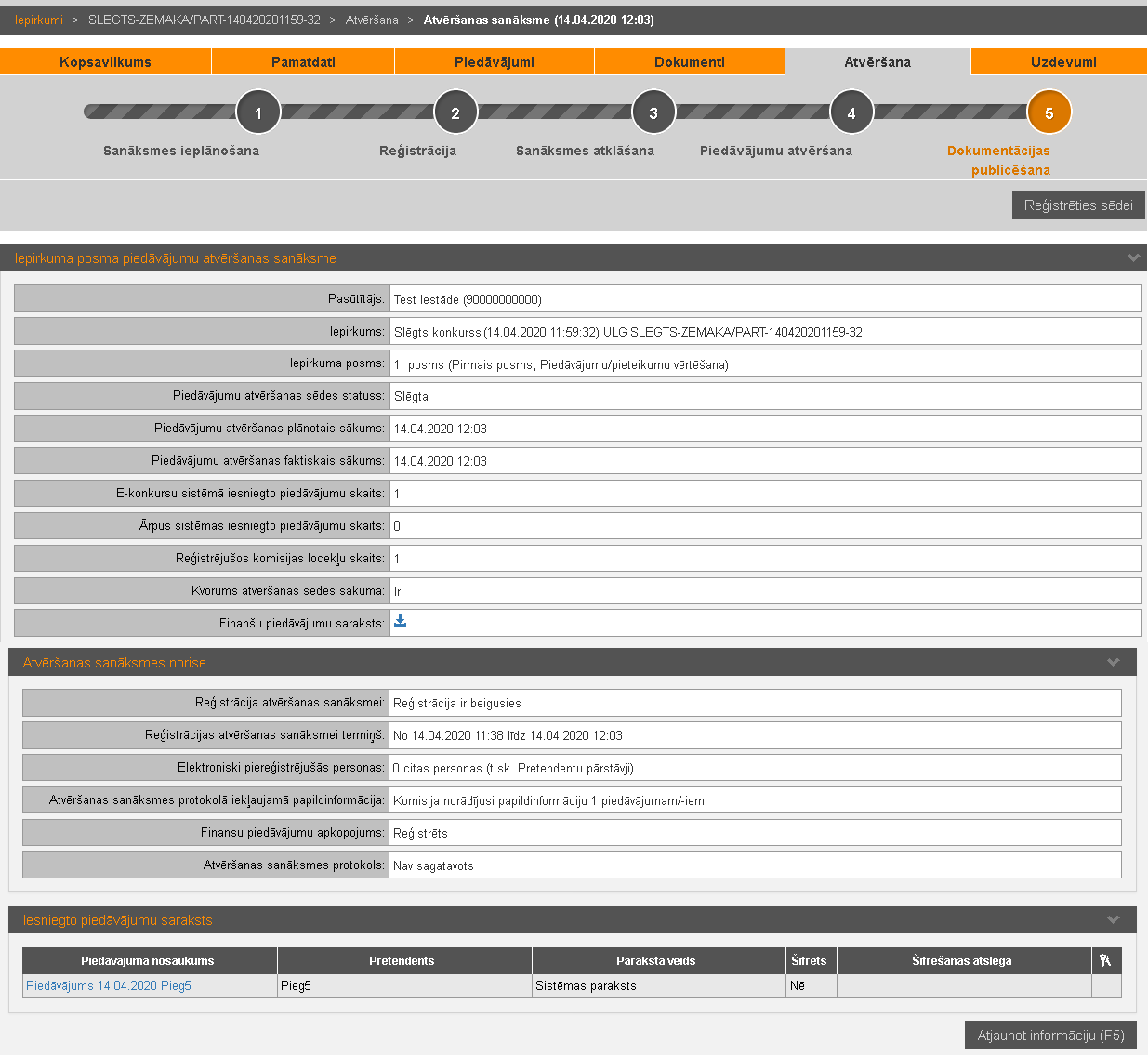1148x1056 pixels.
Task: Select step 5 Dokumentācijas publicēšana circle
Action: tap(1049, 113)
